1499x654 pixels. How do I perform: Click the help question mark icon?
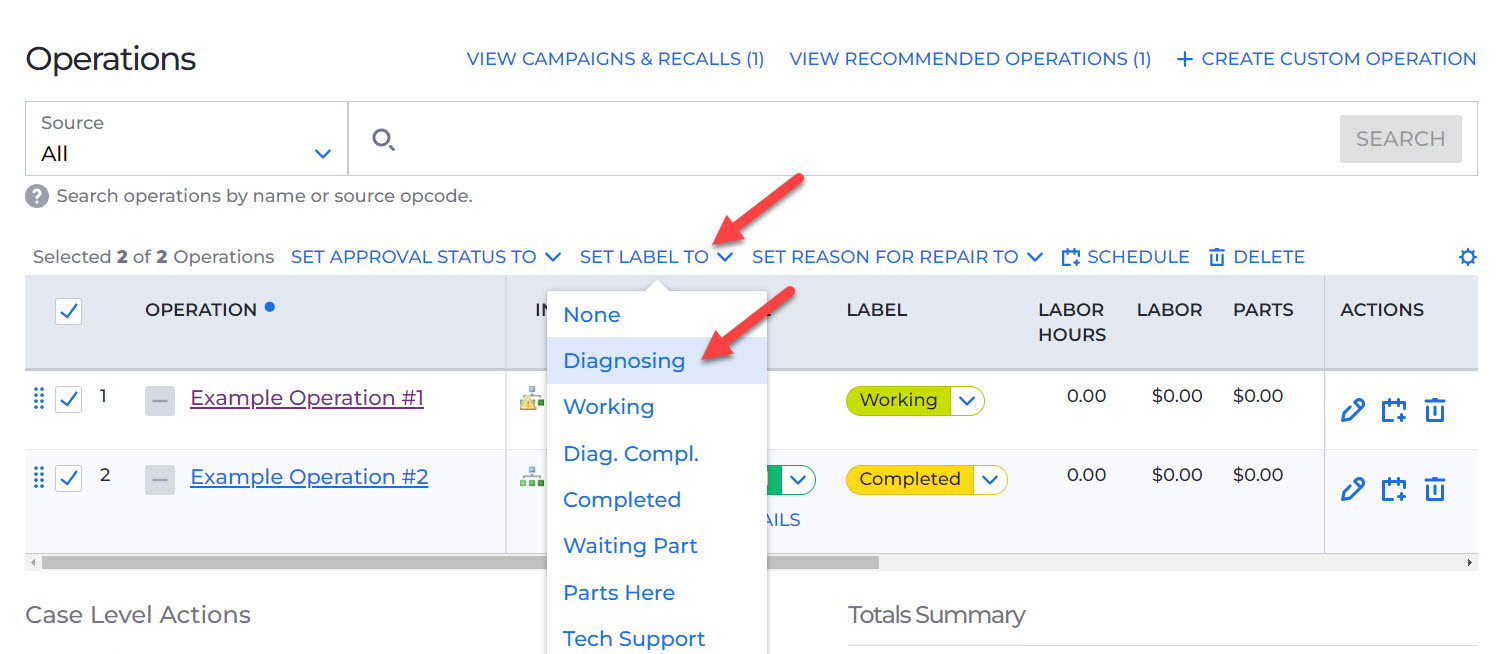click(x=37, y=196)
